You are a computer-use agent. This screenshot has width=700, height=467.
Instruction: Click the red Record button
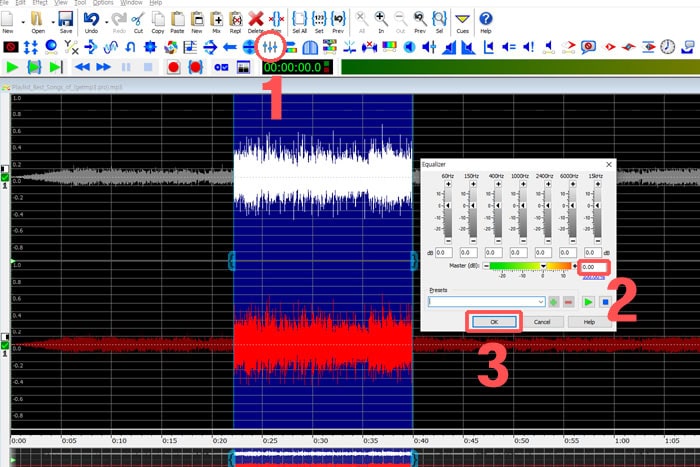(173, 67)
